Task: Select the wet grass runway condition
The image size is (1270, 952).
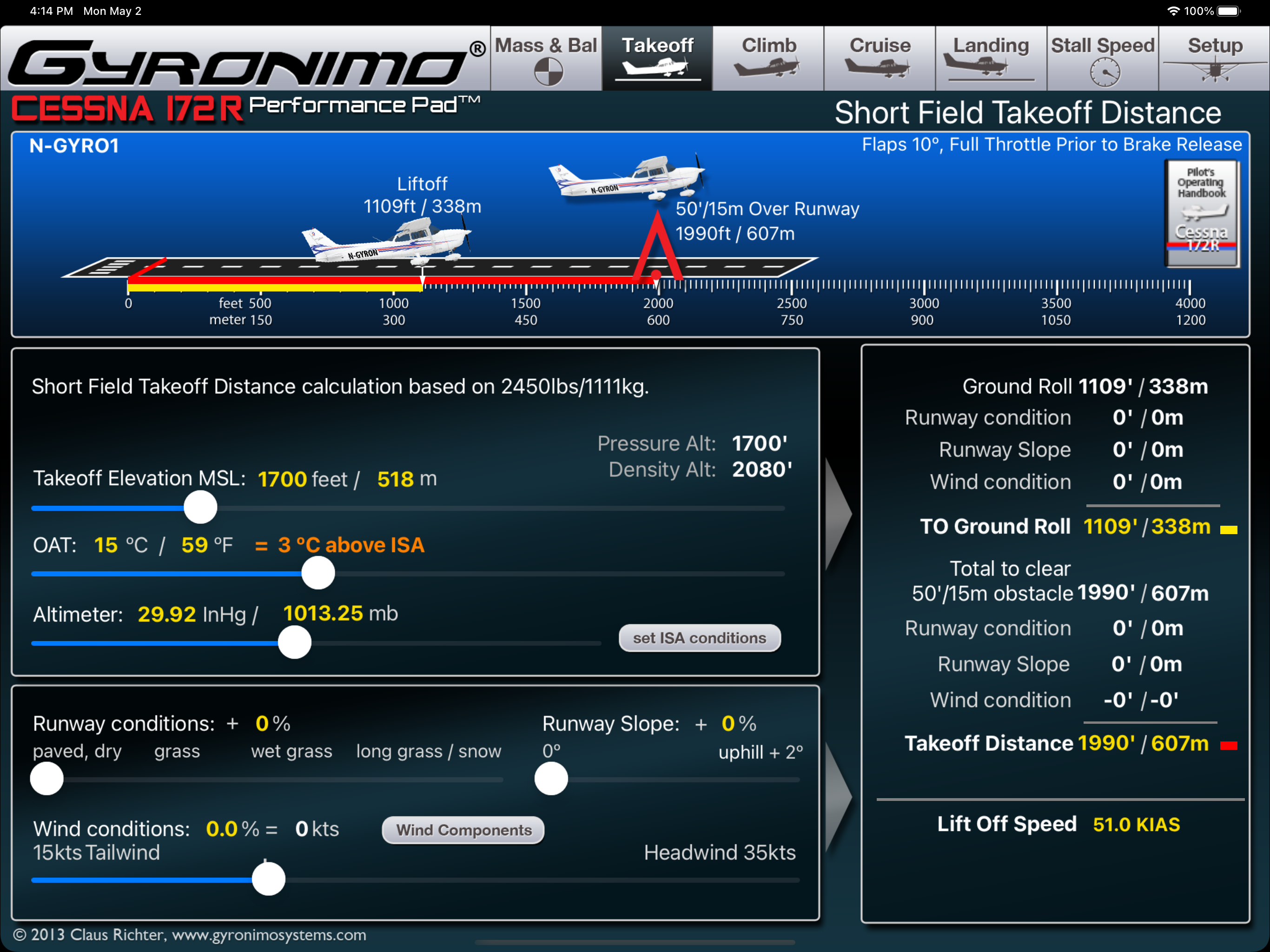Action: [x=291, y=751]
